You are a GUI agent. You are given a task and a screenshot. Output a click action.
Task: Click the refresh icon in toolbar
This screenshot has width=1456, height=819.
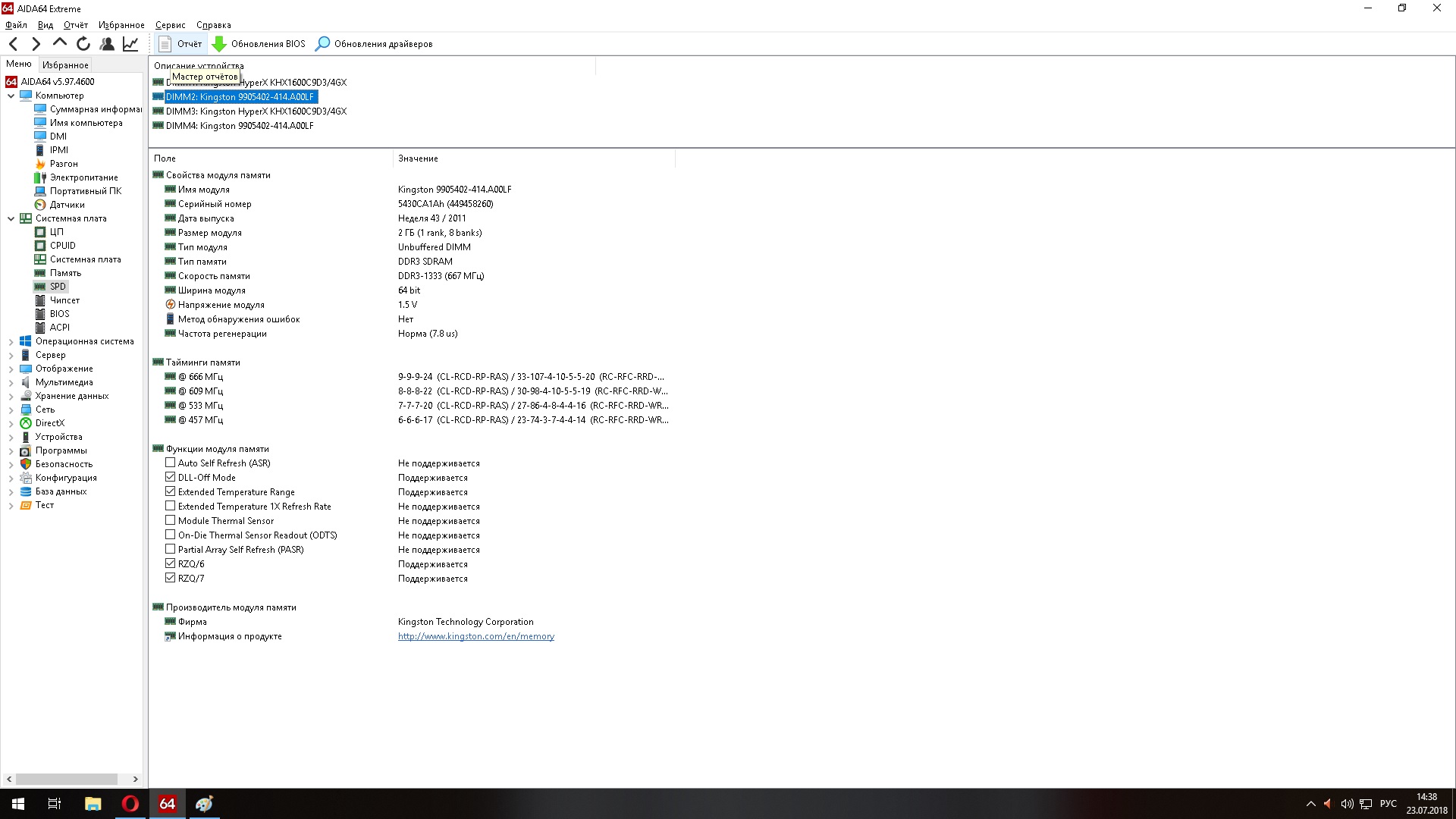pos(83,44)
